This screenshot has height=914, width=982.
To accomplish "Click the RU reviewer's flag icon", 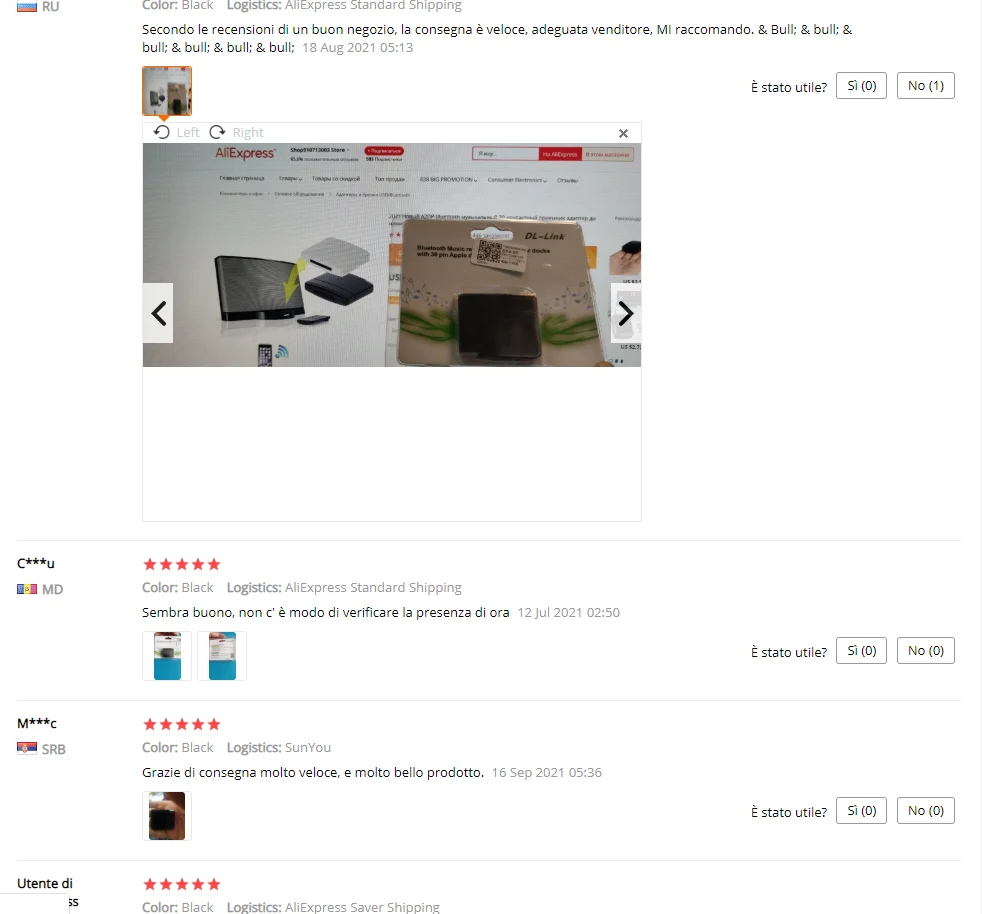I will click(x=26, y=8).
